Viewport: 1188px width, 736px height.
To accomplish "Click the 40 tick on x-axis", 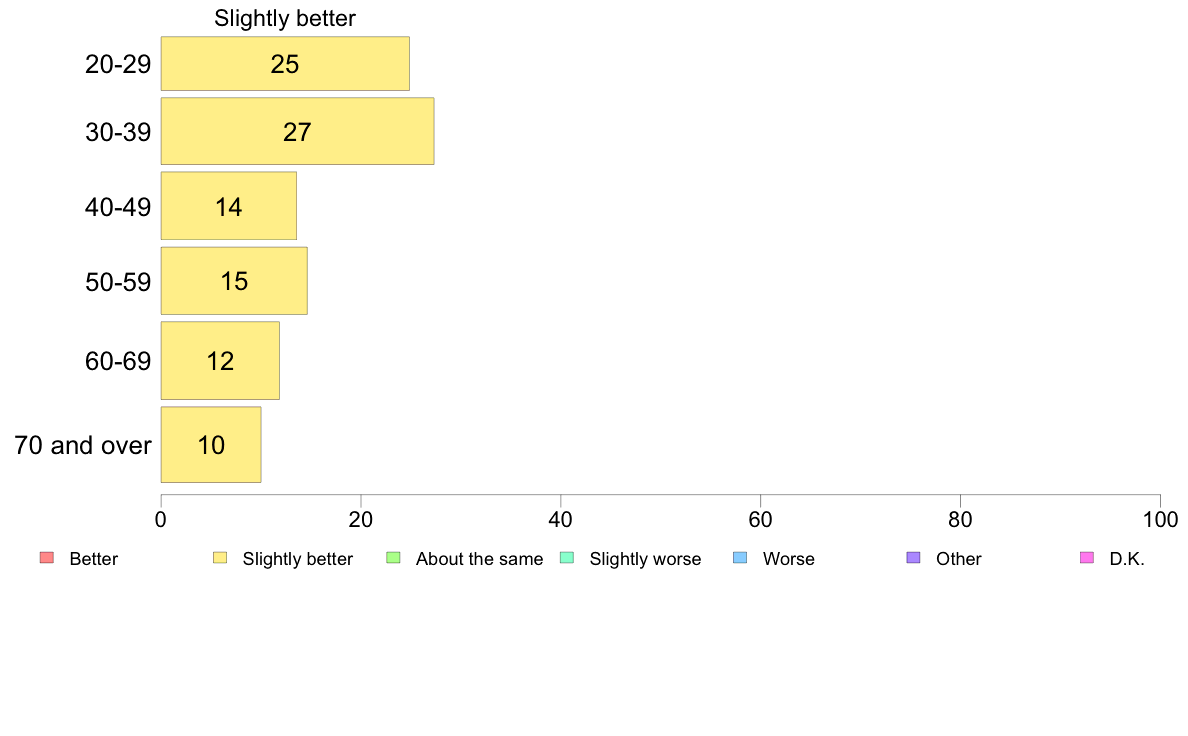I will click(x=561, y=519).
